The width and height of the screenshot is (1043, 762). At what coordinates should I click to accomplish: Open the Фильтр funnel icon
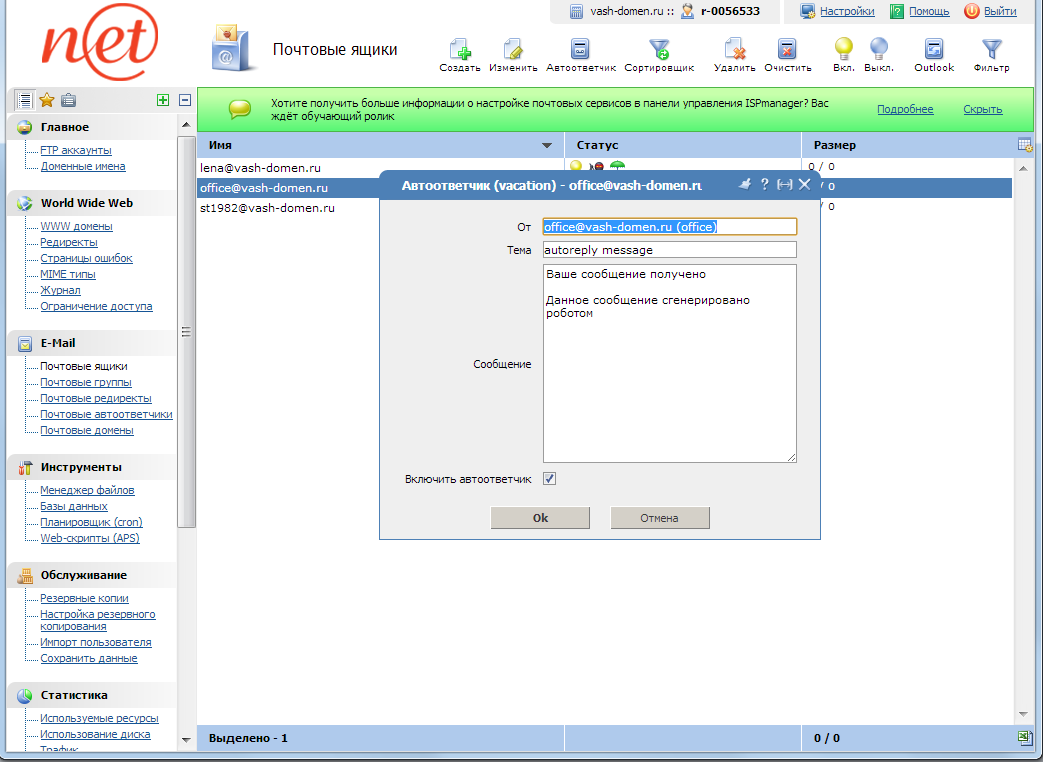point(991,50)
